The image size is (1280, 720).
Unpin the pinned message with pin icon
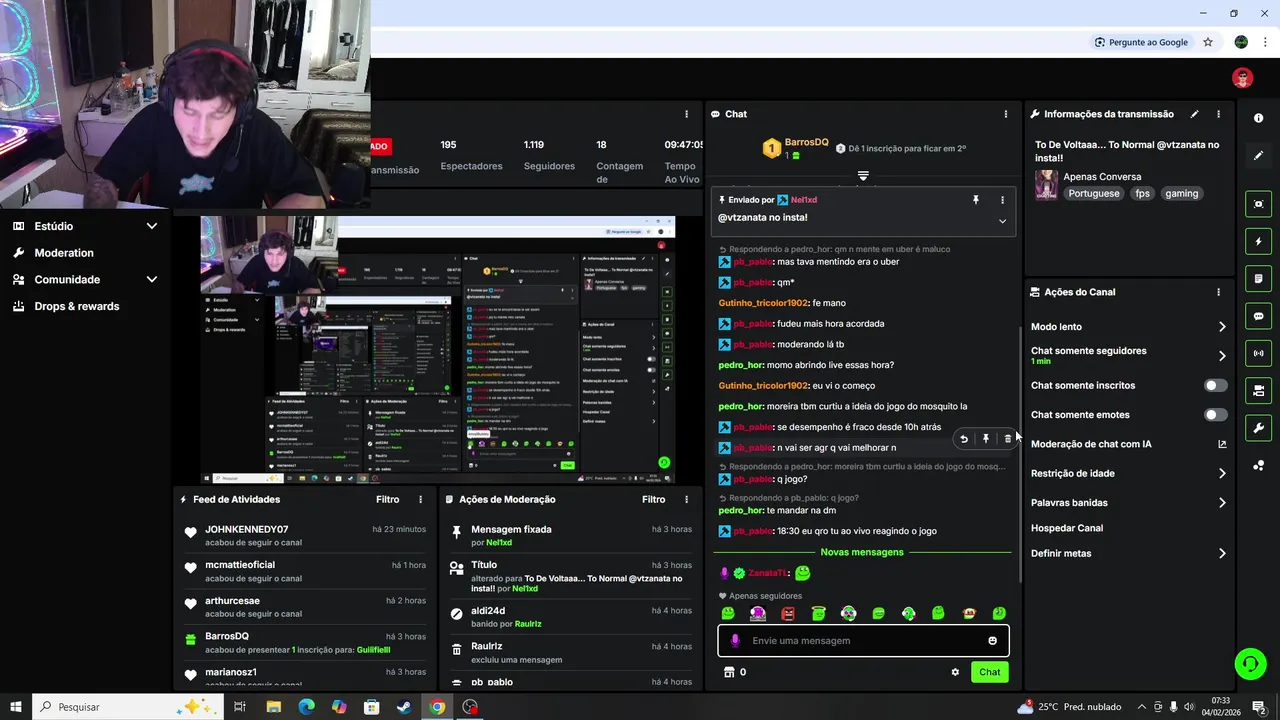[976, 200]
